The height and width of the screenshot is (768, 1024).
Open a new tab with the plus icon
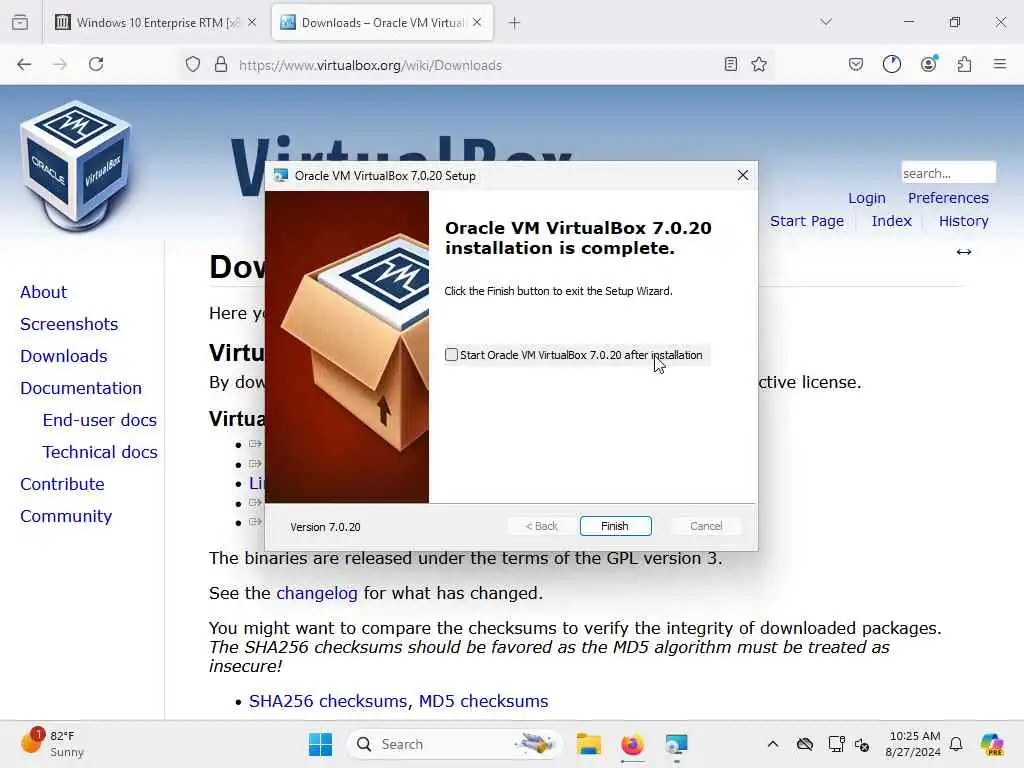pos(515,23)
